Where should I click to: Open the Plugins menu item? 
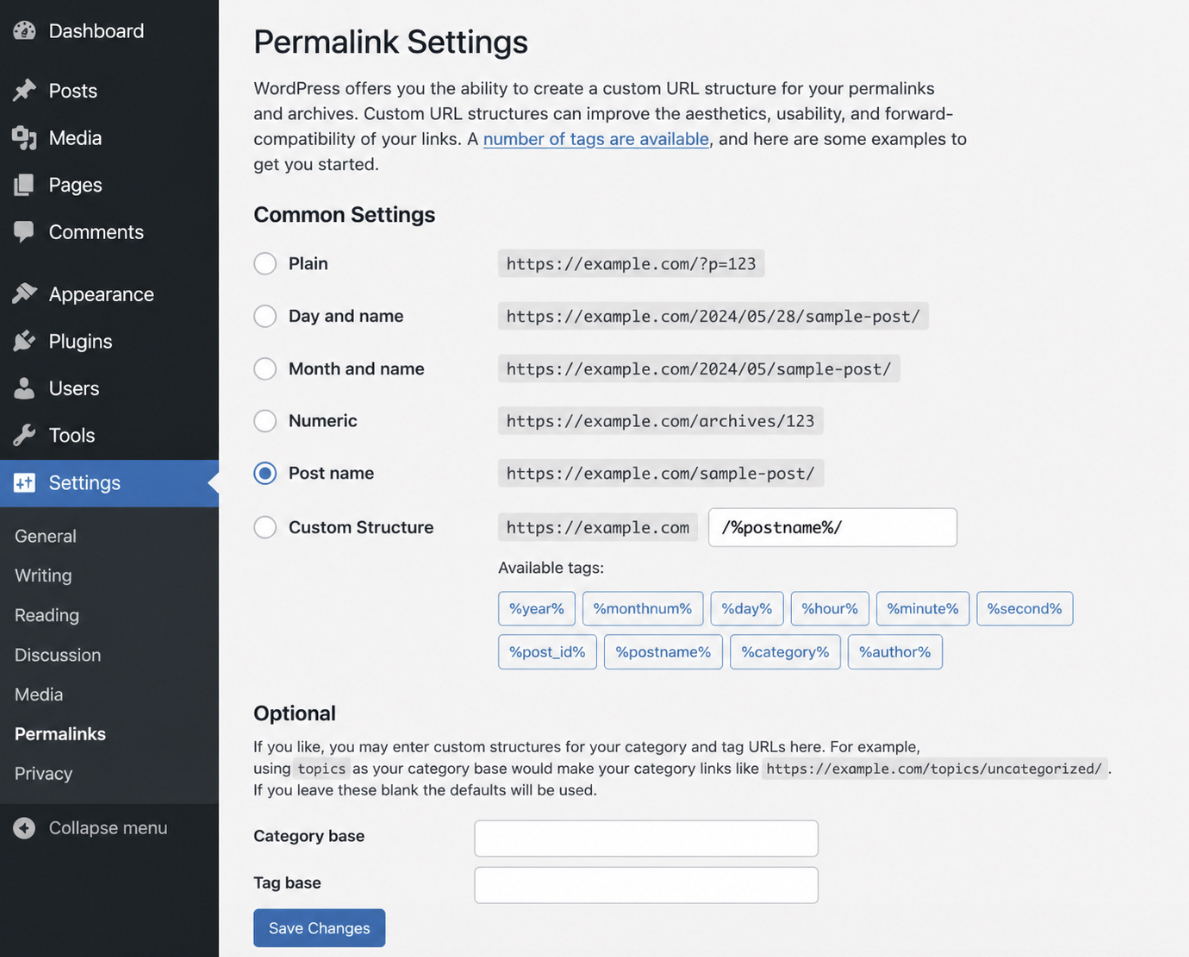pyautogui.click(x=80, y=341)
